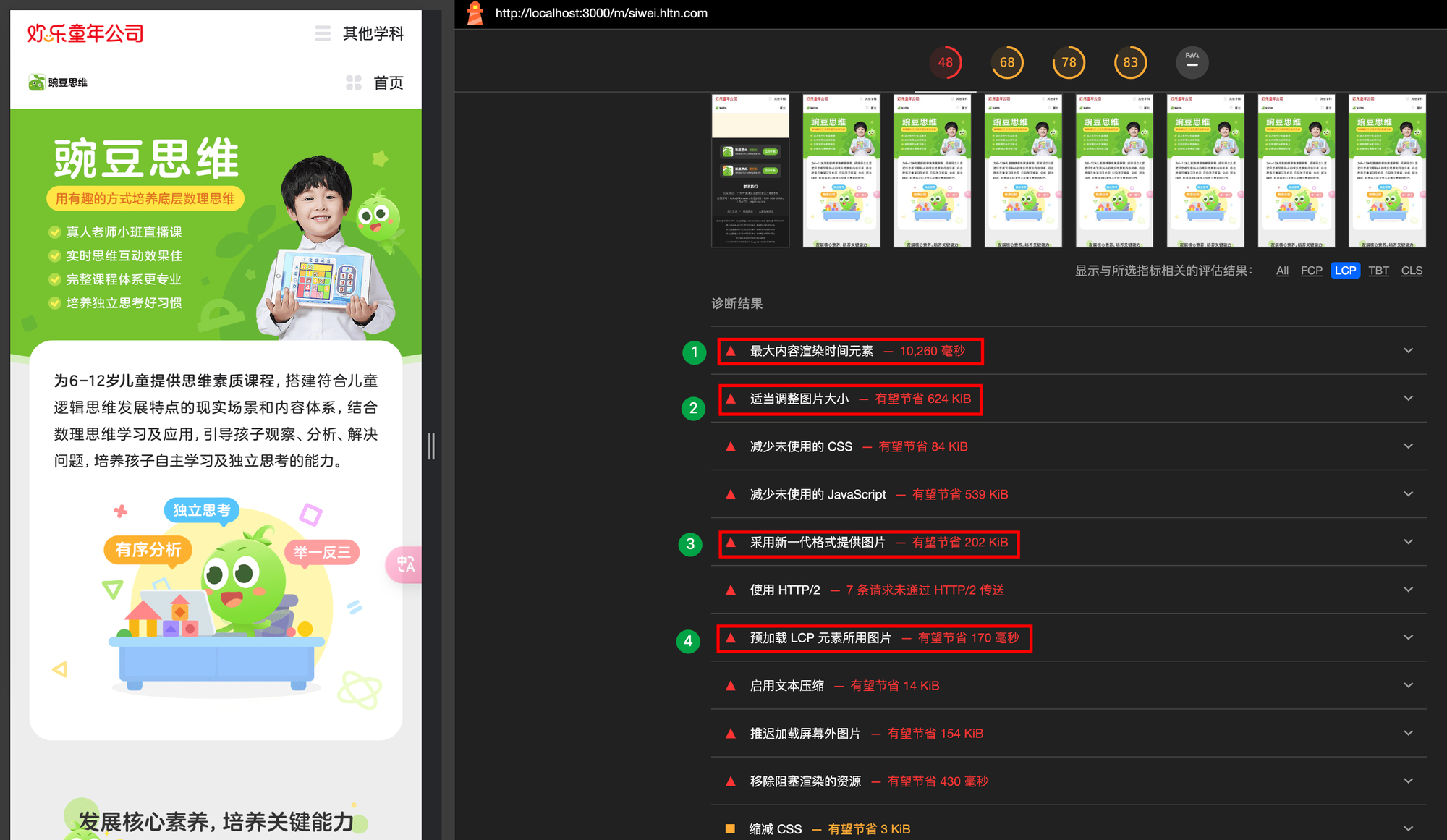The width and height of the screenshot is (1447, 840).
Task: Click the 豌豆思维 green pea logo
Action: click(x=36, y=82)
